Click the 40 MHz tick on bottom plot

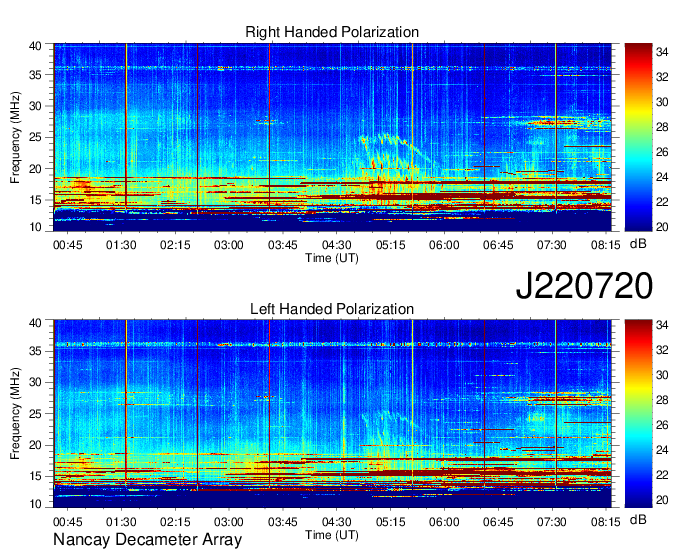pyautogui.click(x=35, y=323)
